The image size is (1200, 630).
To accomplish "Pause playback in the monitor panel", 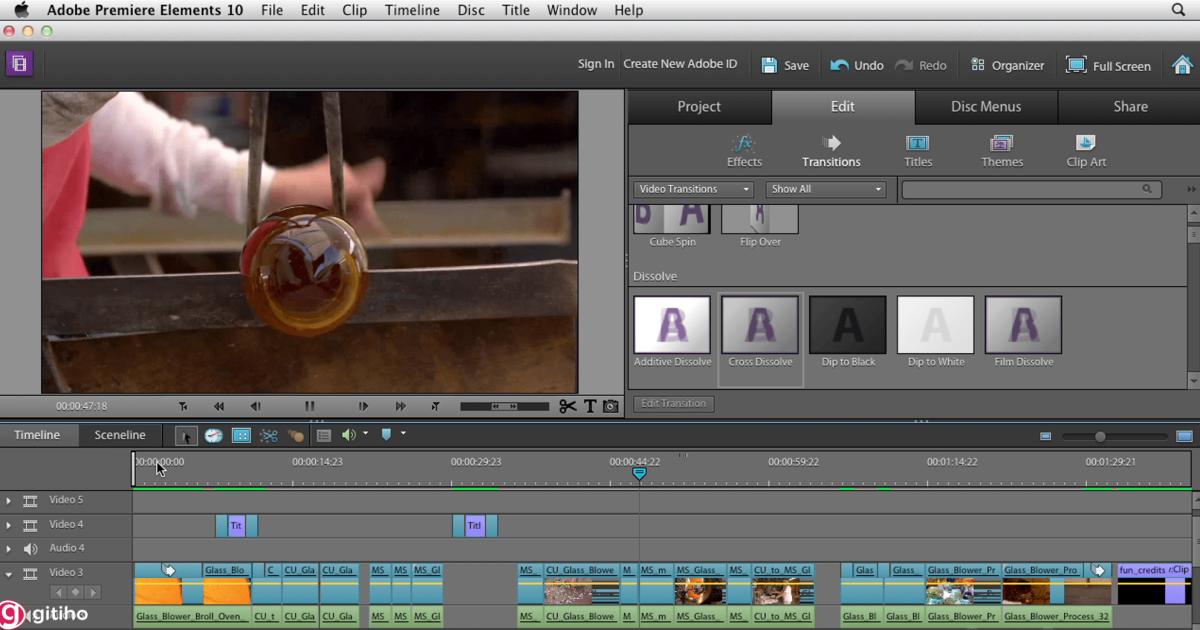I will 309,406.
